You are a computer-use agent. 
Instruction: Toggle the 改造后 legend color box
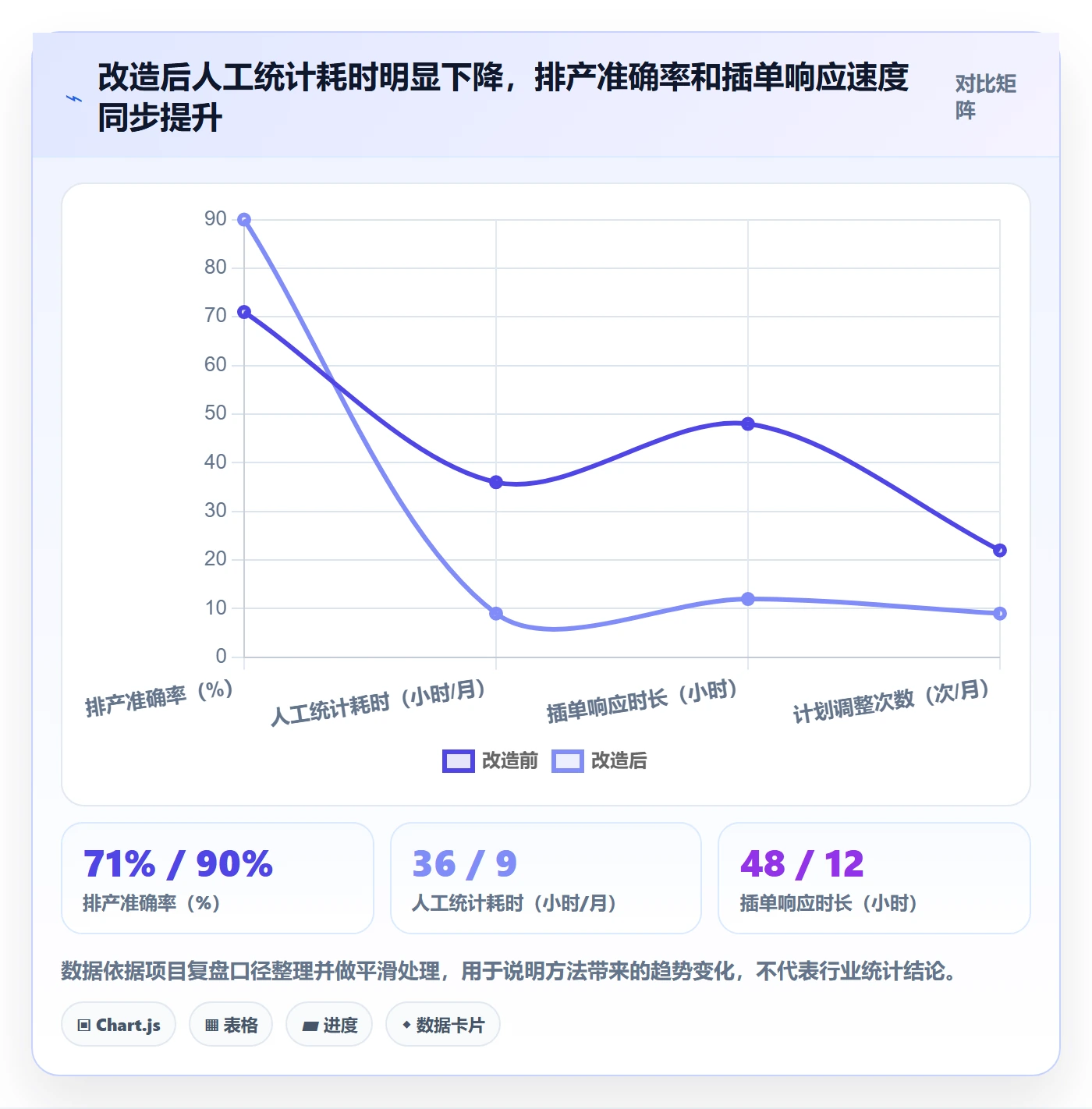567,760
